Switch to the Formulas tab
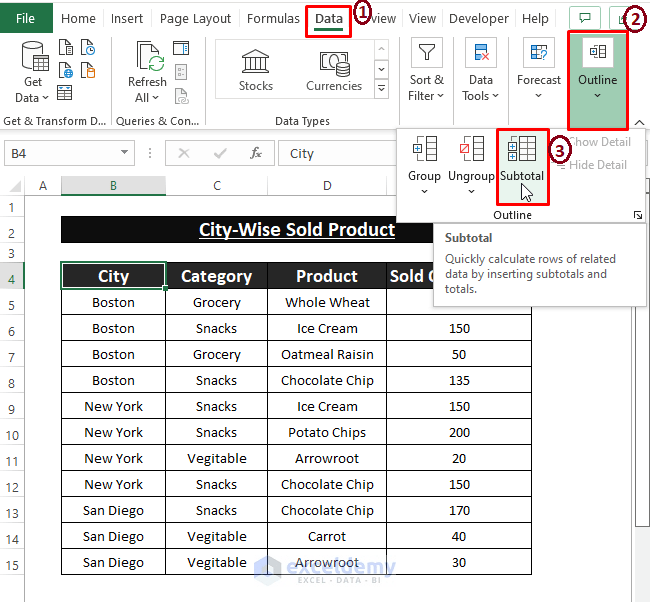The image size is (650, 602). pos(273,18)
